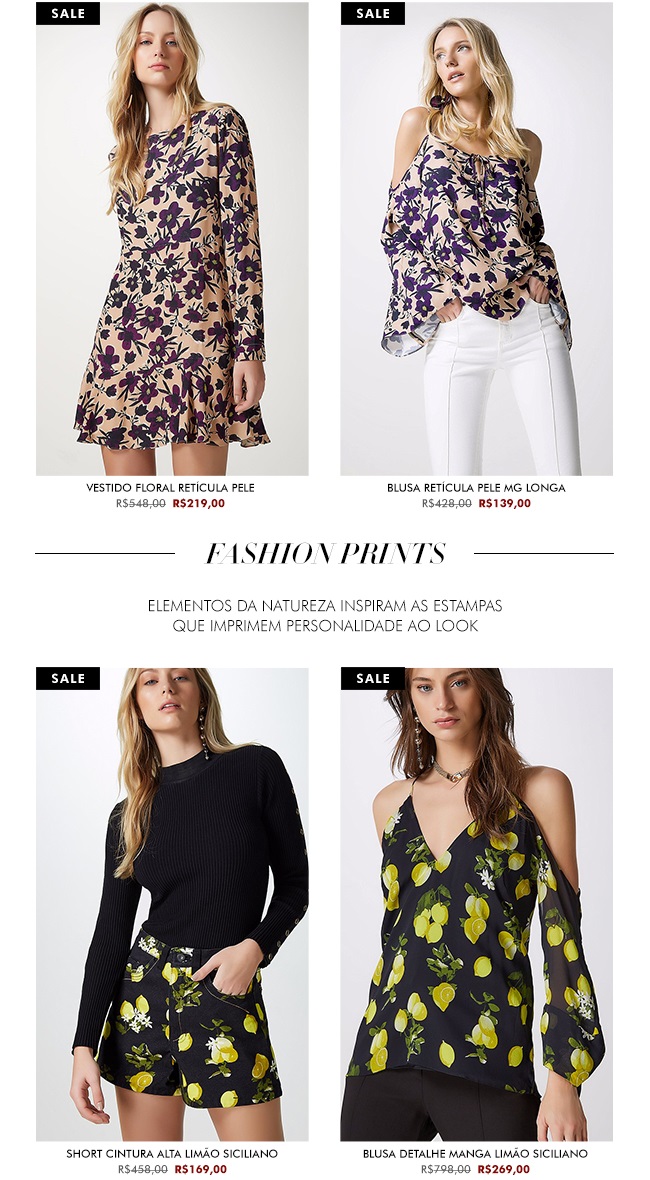This screenshot has width=650, height=1180.
Task: Click the crossed-out R$798,00 original price
Action: 445,1169
